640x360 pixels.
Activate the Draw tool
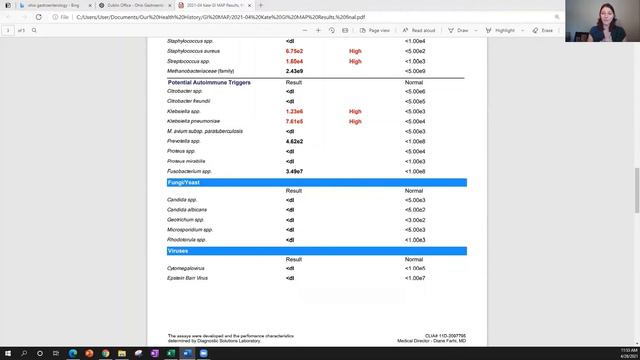coord(458,30)
